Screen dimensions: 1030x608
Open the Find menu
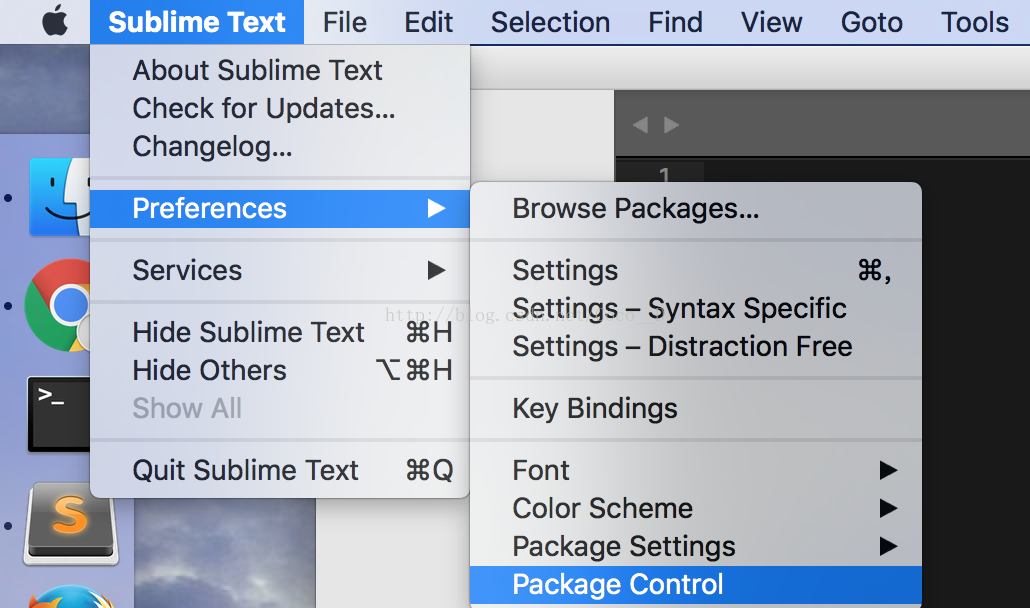(675, 22)
